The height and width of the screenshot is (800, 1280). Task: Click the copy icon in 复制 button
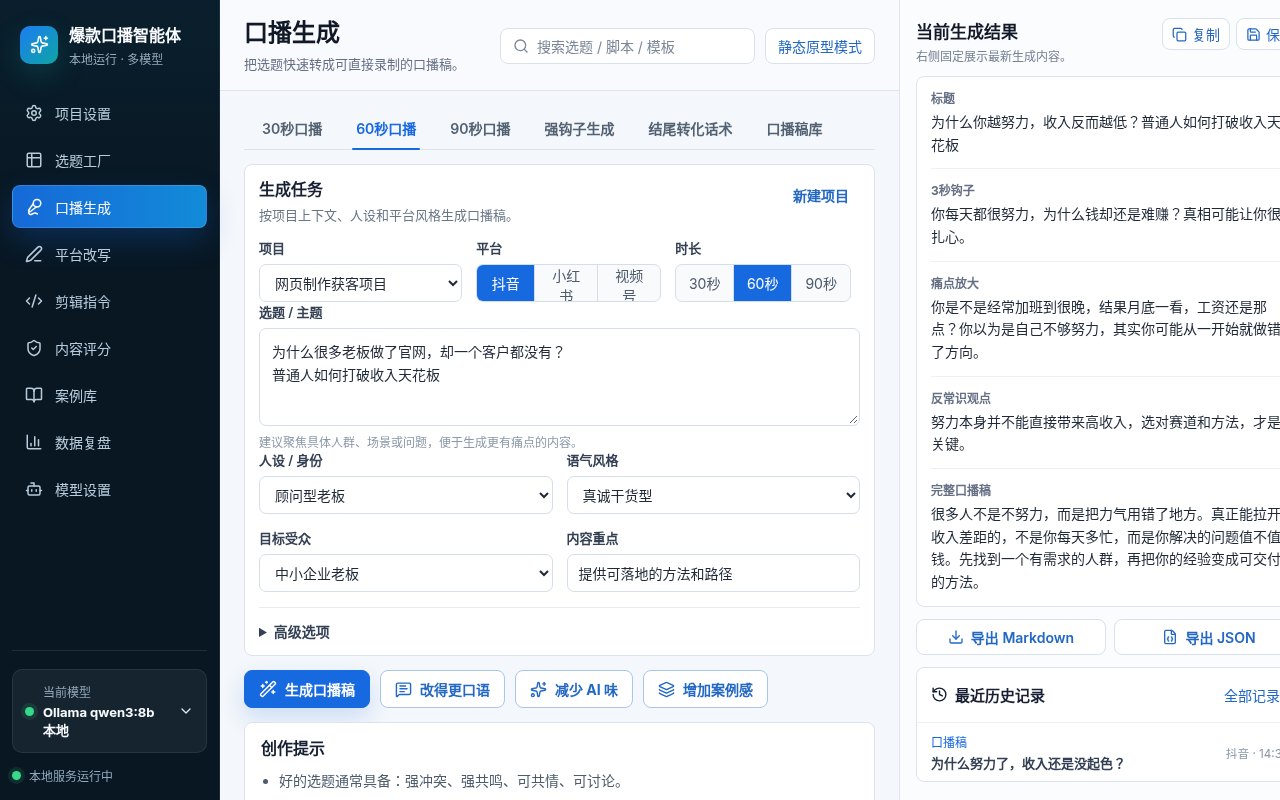tap(1180, 35)
